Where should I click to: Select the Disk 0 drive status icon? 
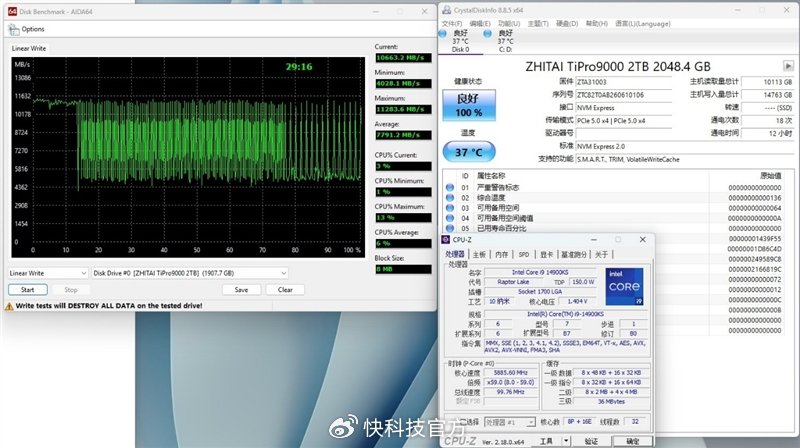pos(442,34)
